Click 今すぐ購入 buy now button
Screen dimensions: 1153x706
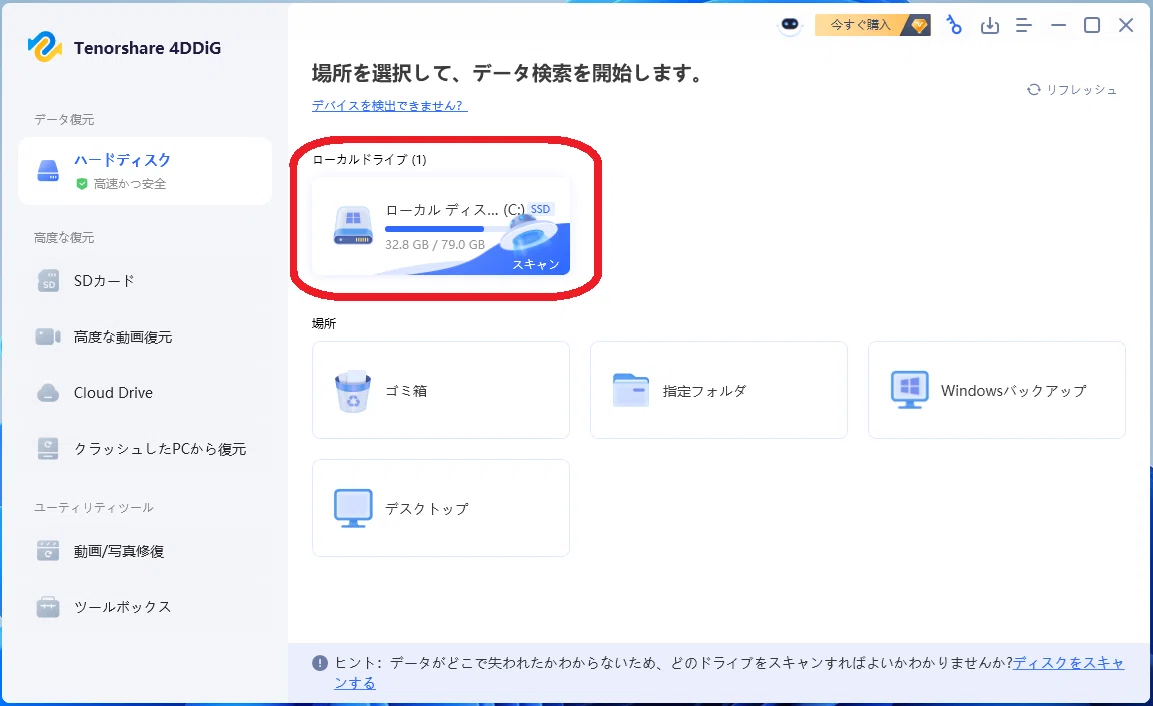(x=873, y=25)
